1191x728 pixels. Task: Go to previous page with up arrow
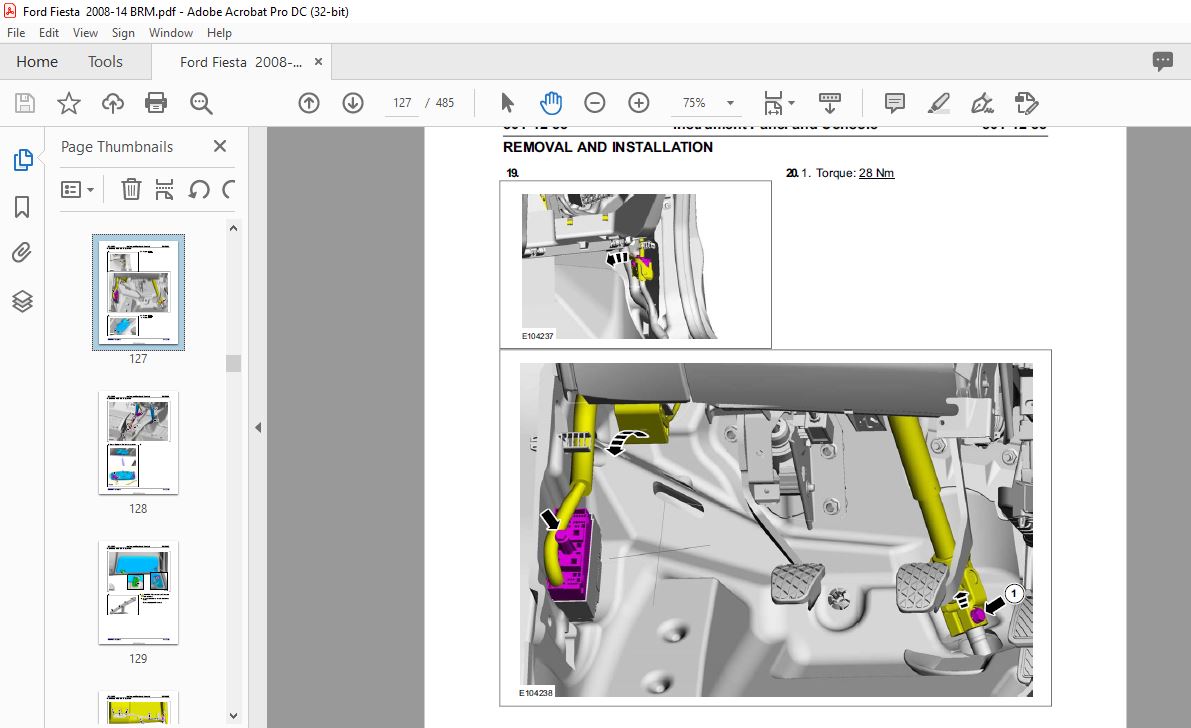coord(308,103)
